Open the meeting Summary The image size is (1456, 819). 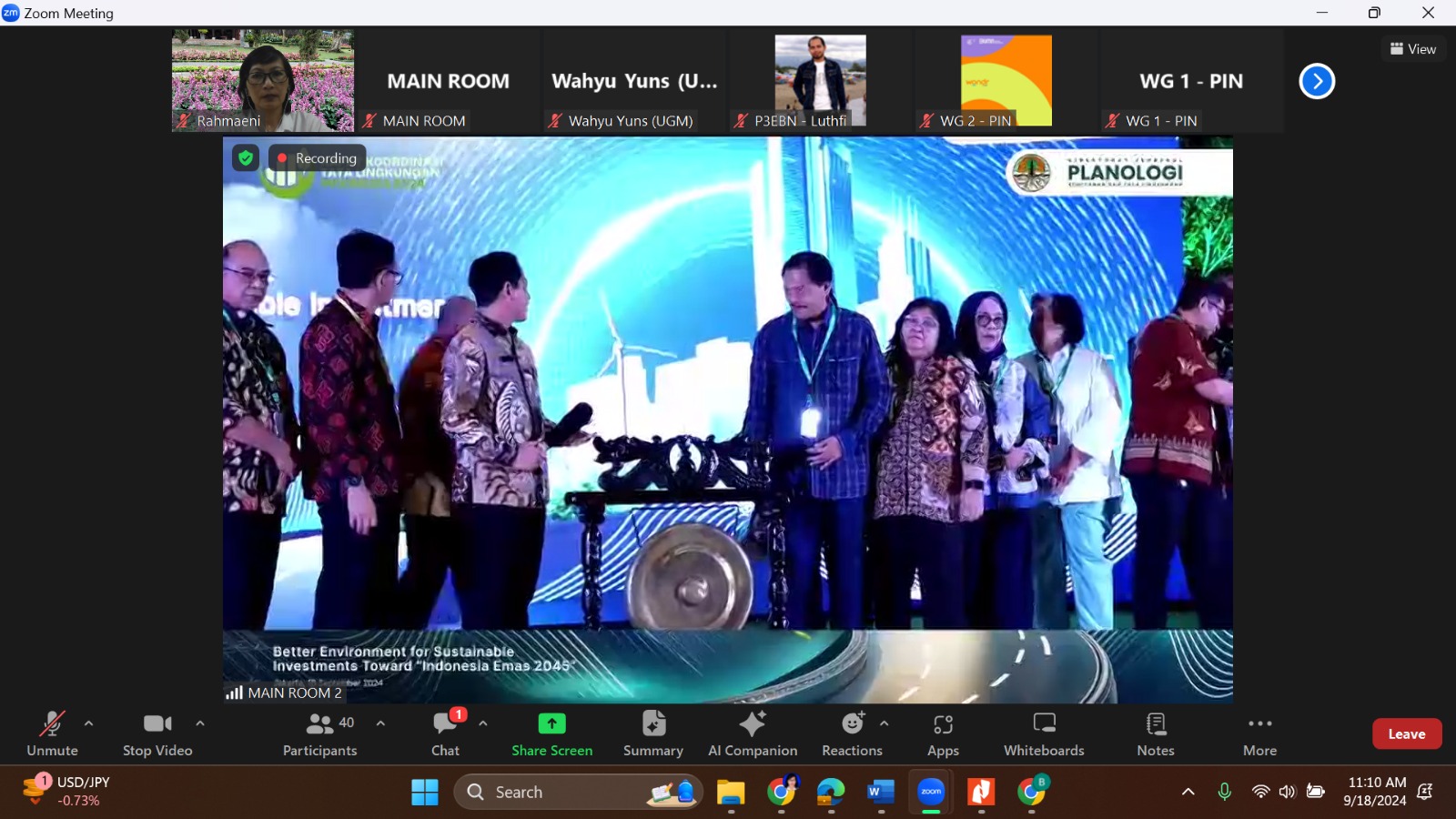point(652,733)
